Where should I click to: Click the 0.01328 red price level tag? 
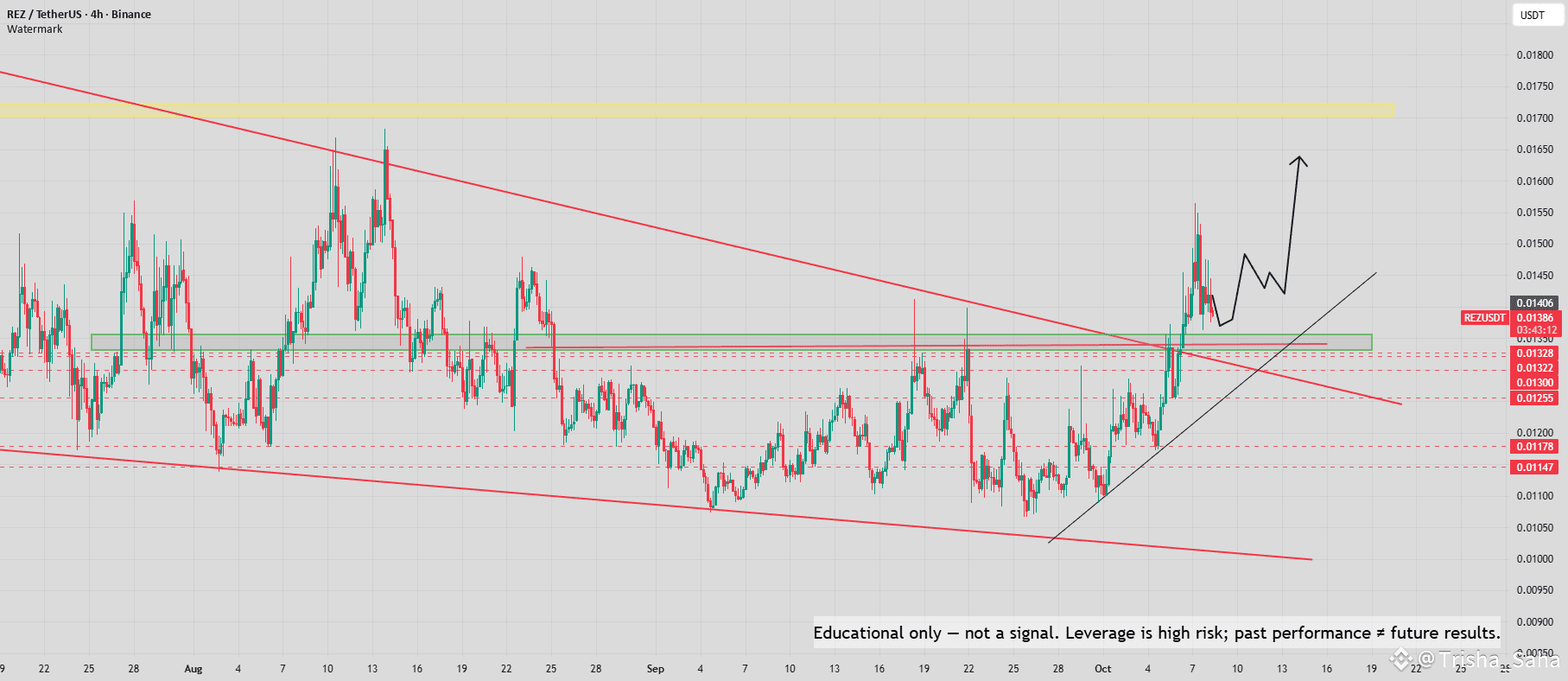(x=1535, y=353)
